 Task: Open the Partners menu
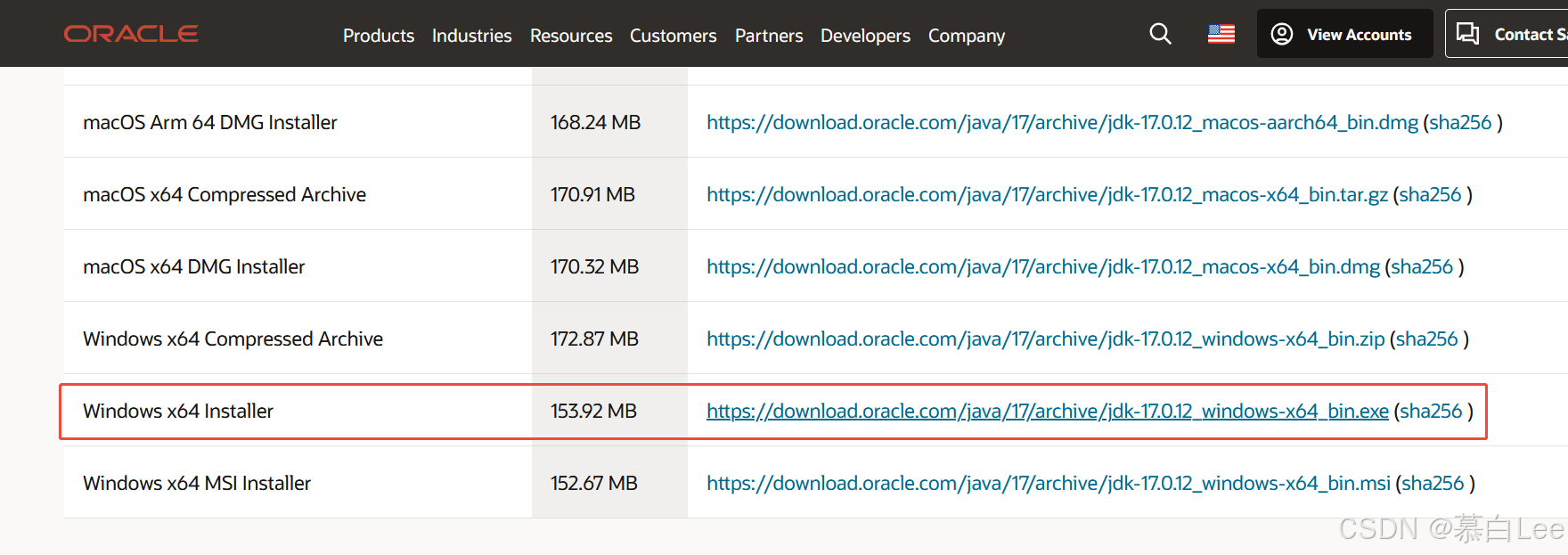(x=769, y=36)
